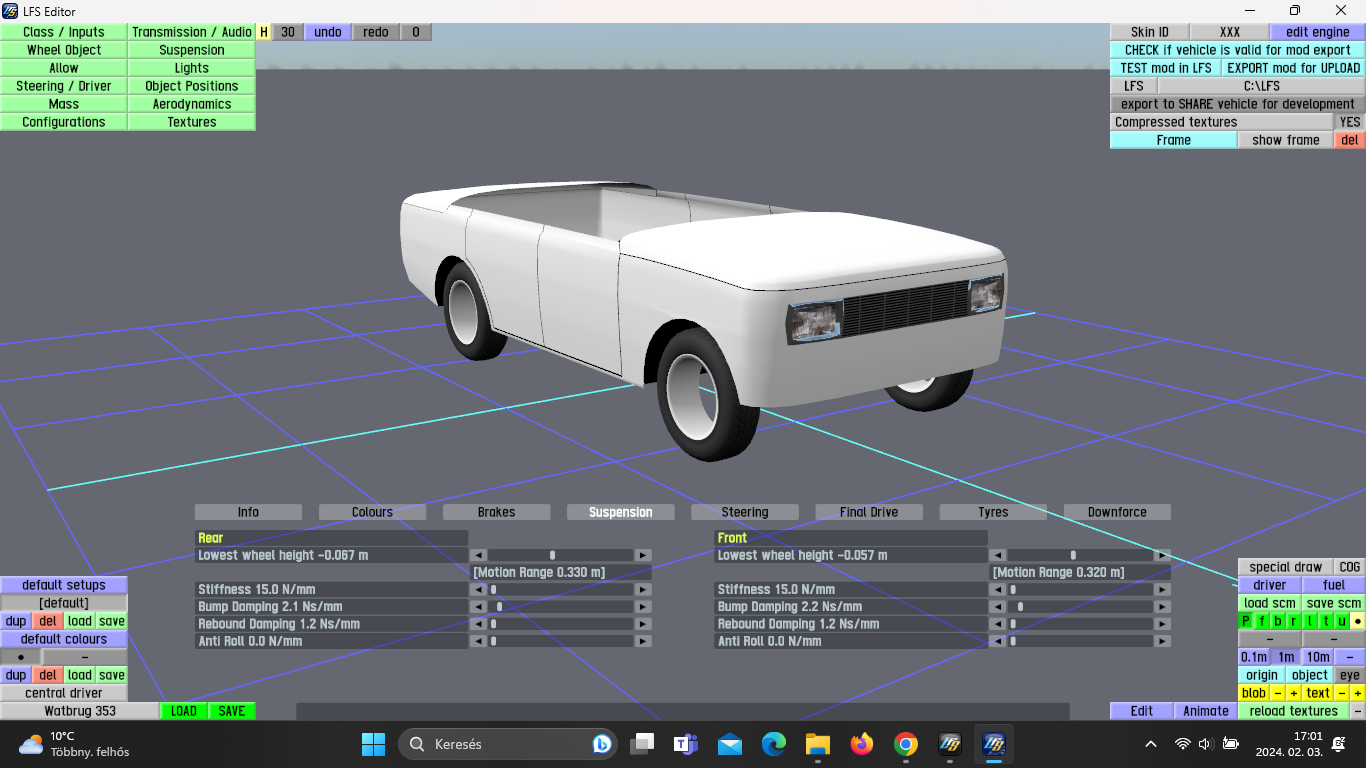Toggle the COG display button
The height and width of the screenshot is (768, 1366).
[x=1350, y=567]
